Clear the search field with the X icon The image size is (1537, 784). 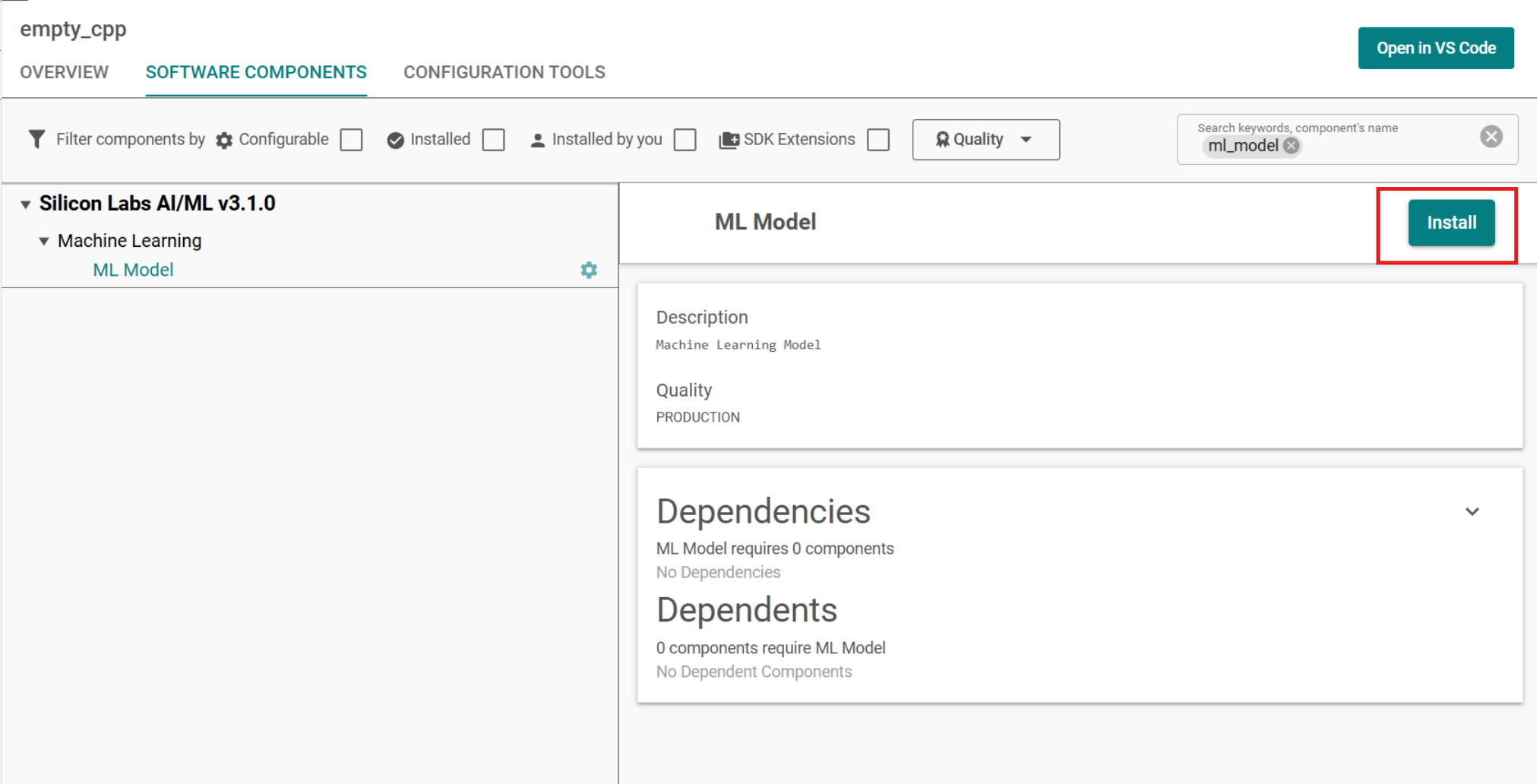pyautogui.click(x=1491, y=136)
